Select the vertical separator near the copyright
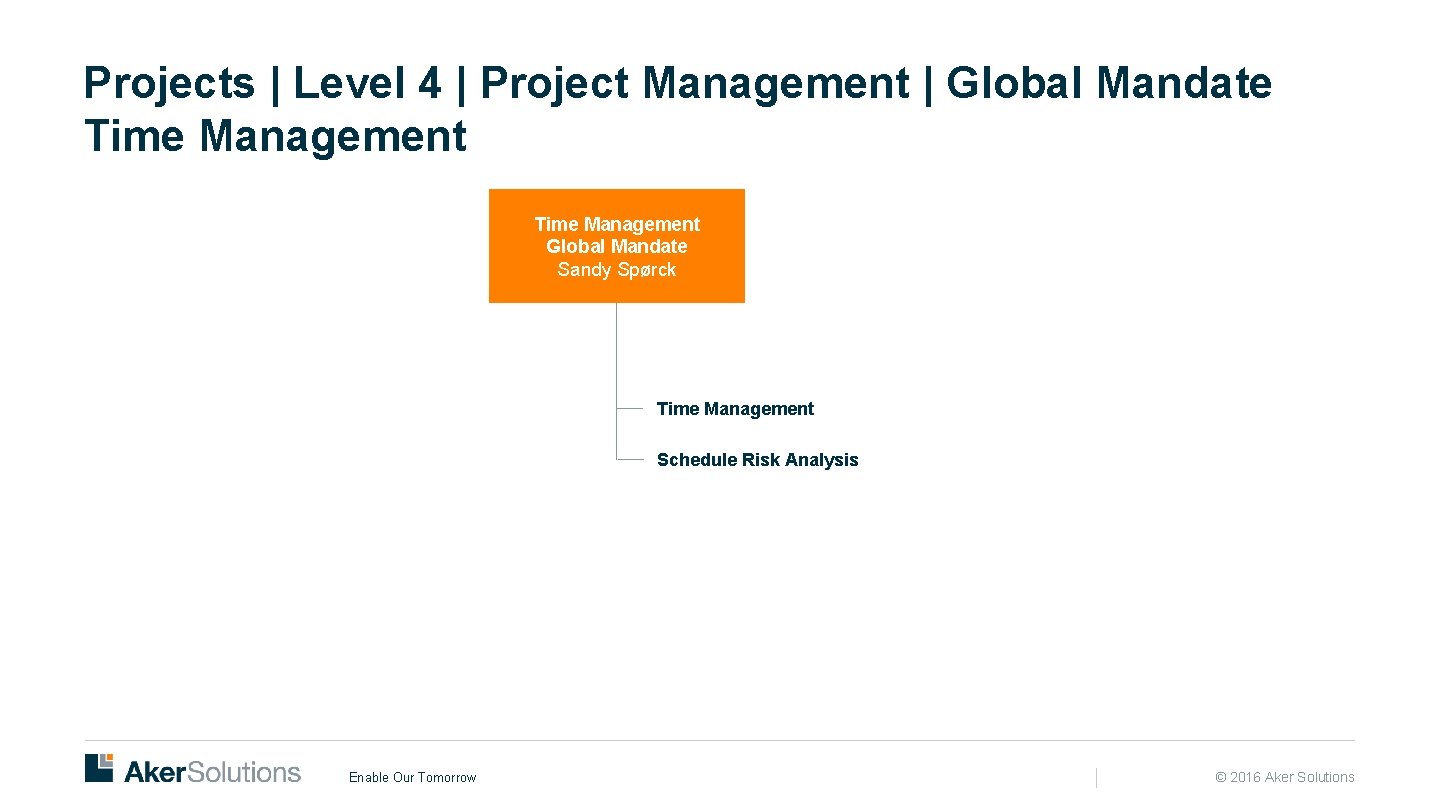The height and width of the screenshot is (810, 1440). tap(1097, 778)
